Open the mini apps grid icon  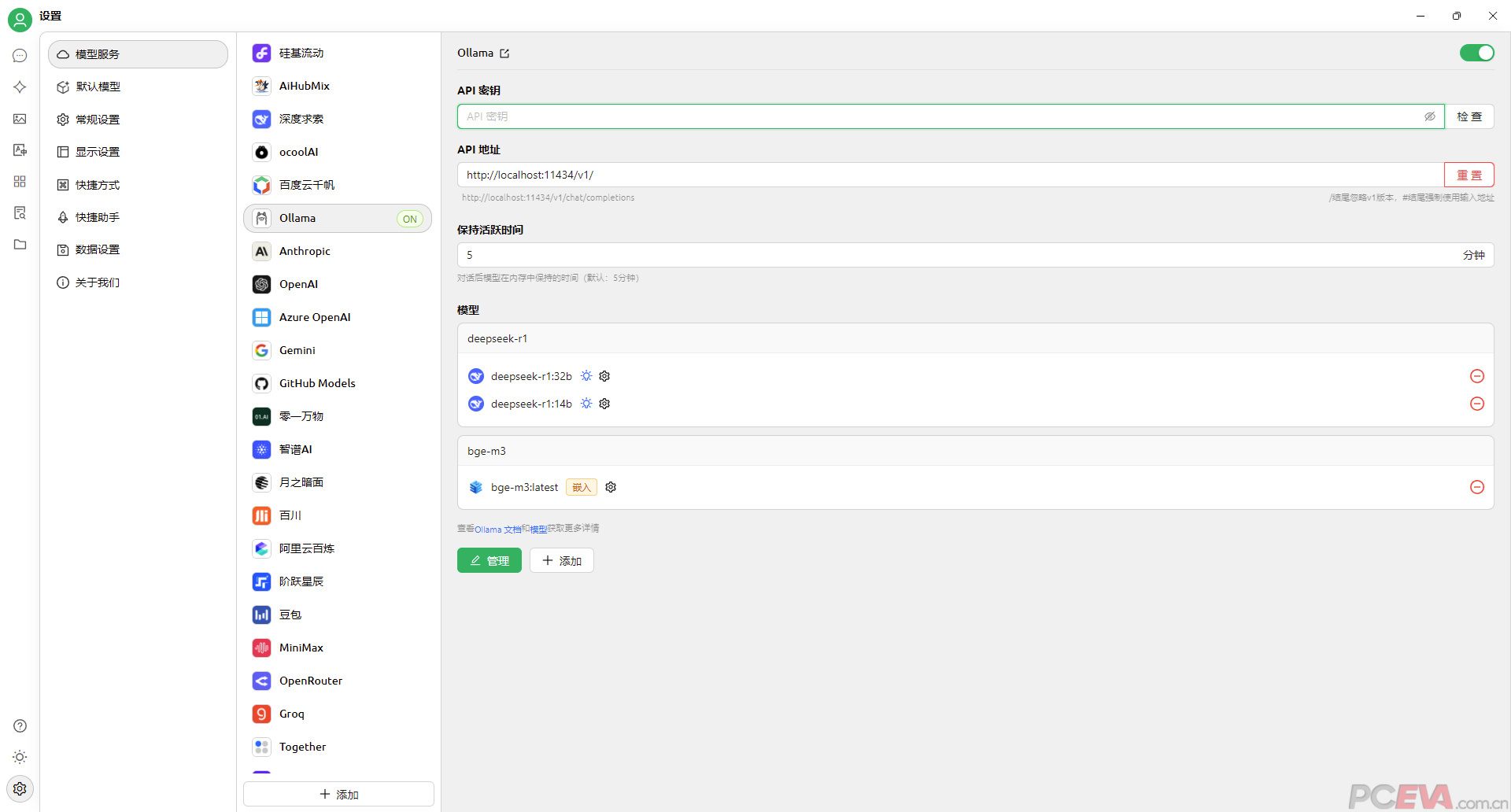pyautogui.click(x=20, y=182)
